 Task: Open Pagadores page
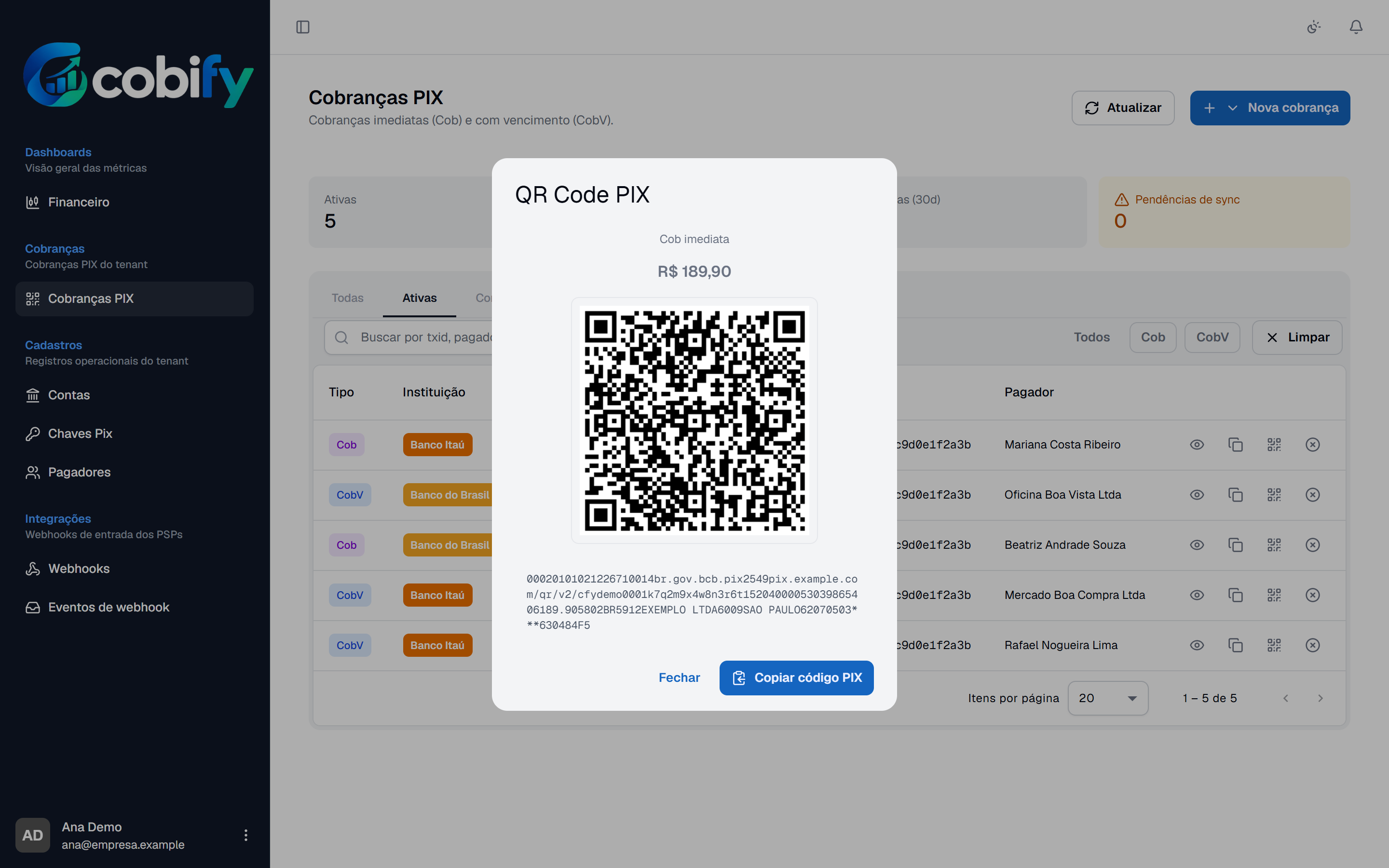[134, 472]
